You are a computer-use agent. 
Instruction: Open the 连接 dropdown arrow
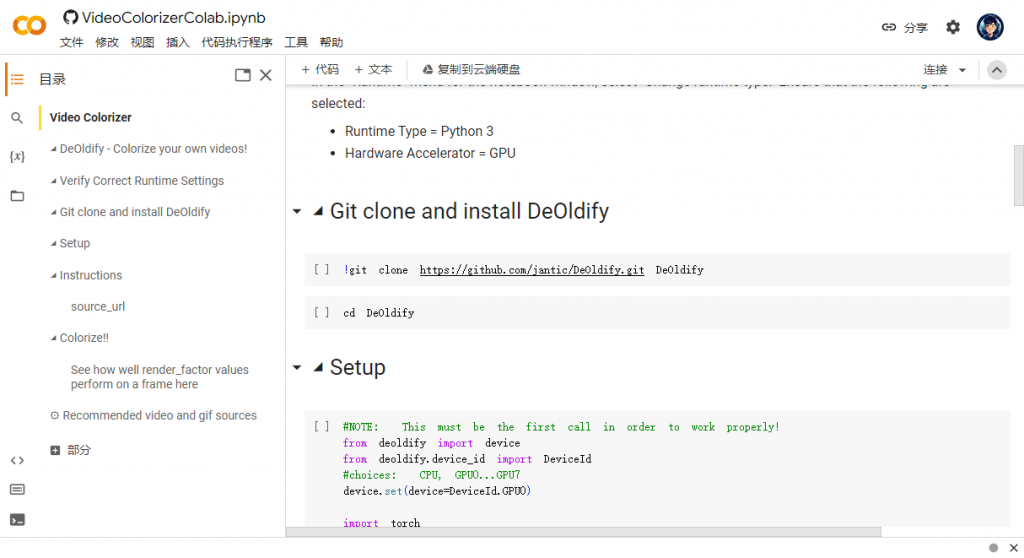pos(962,70)
